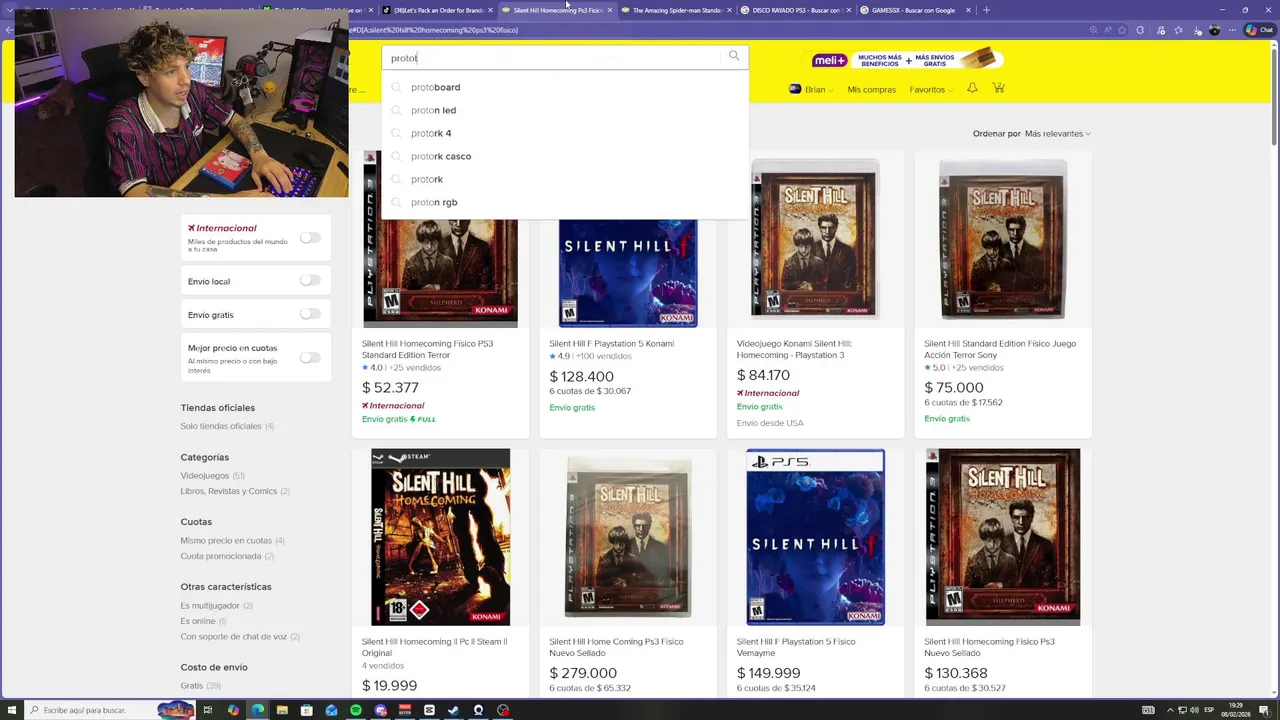Click the browser zoom magnifier icon

[x=1093, y=30]
